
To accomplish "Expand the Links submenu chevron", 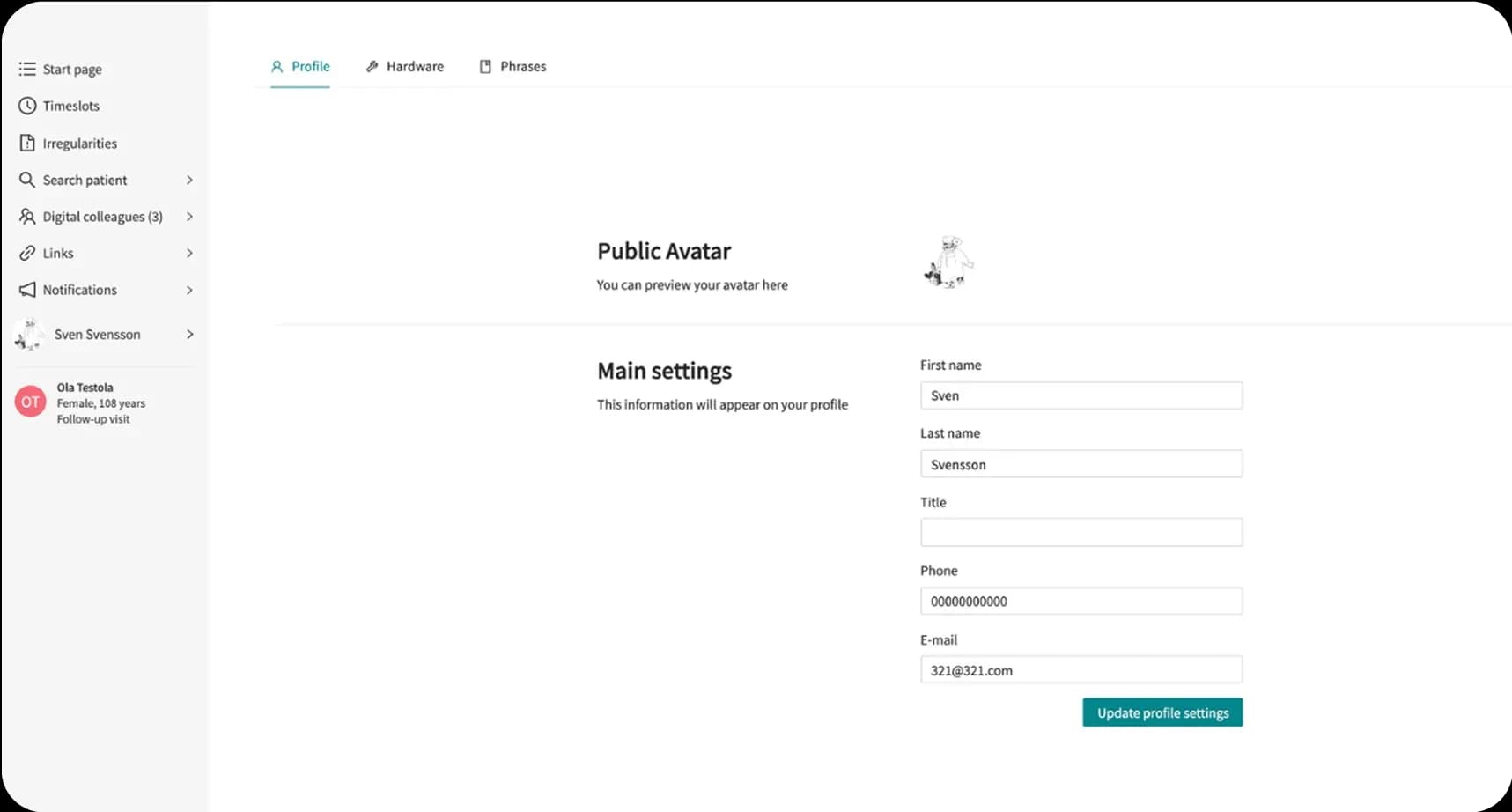I will (x=189, y=253).
